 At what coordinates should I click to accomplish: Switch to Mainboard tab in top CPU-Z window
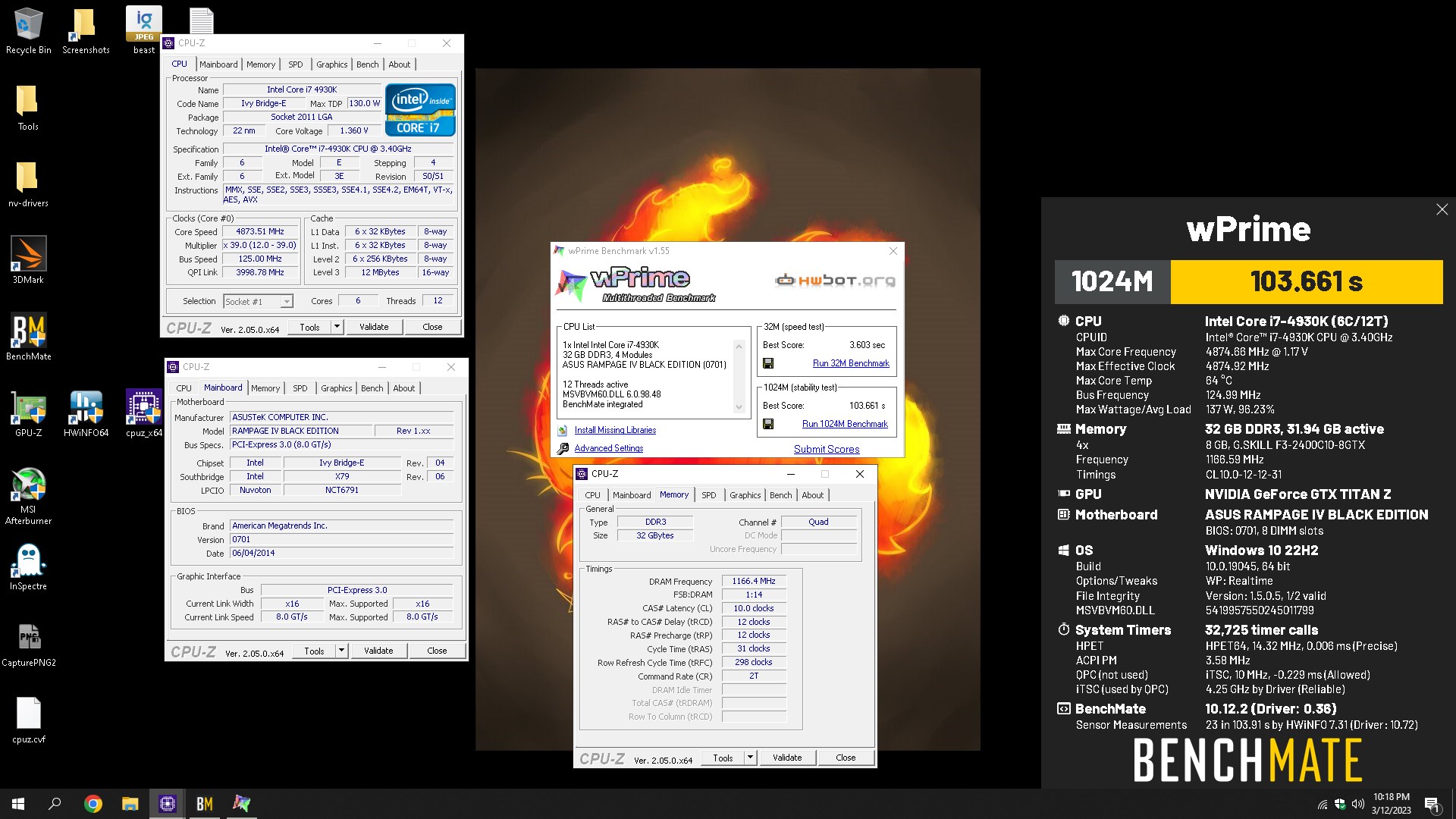218,64
